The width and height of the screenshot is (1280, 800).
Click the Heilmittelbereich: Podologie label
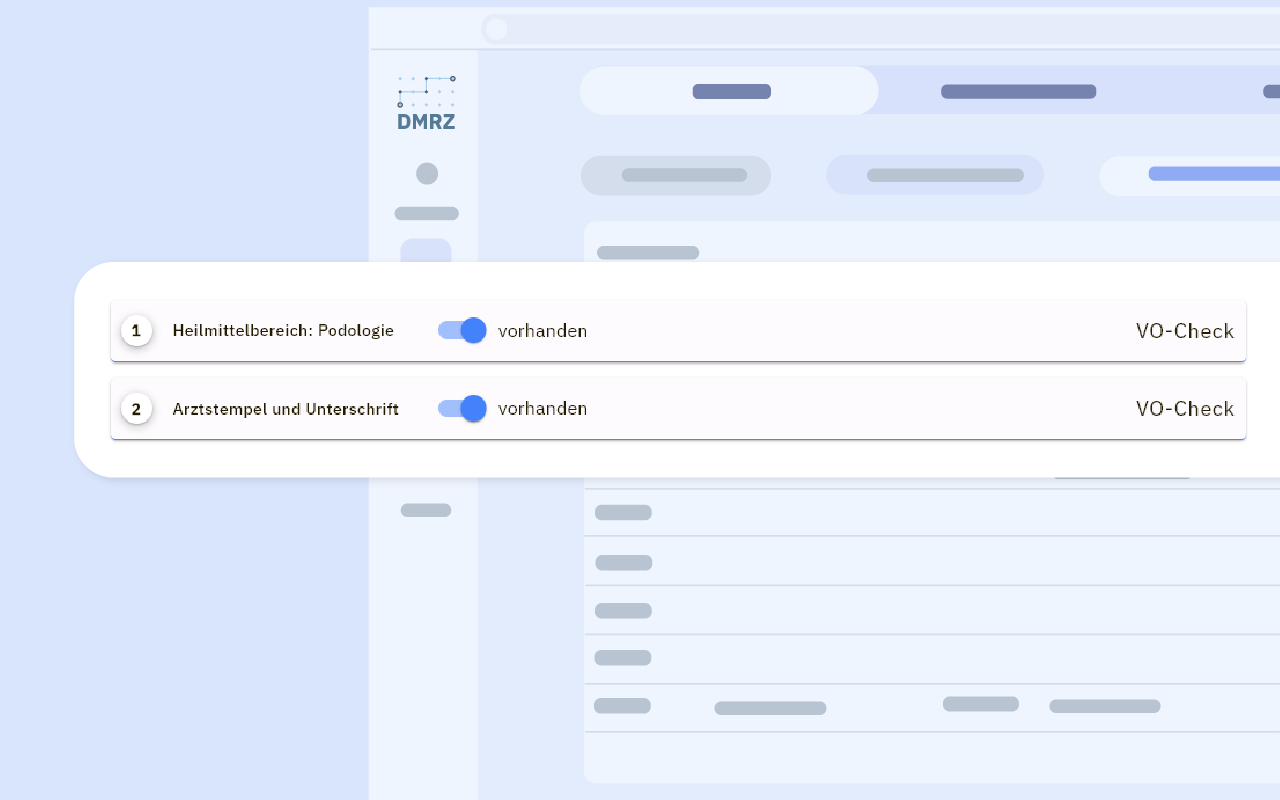click(x=283, y=330)
